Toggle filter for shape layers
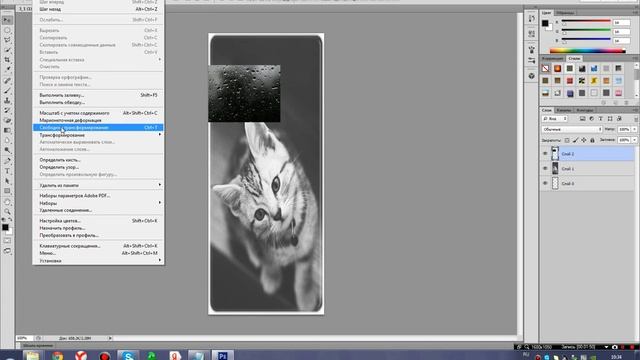 click(610, 119)
